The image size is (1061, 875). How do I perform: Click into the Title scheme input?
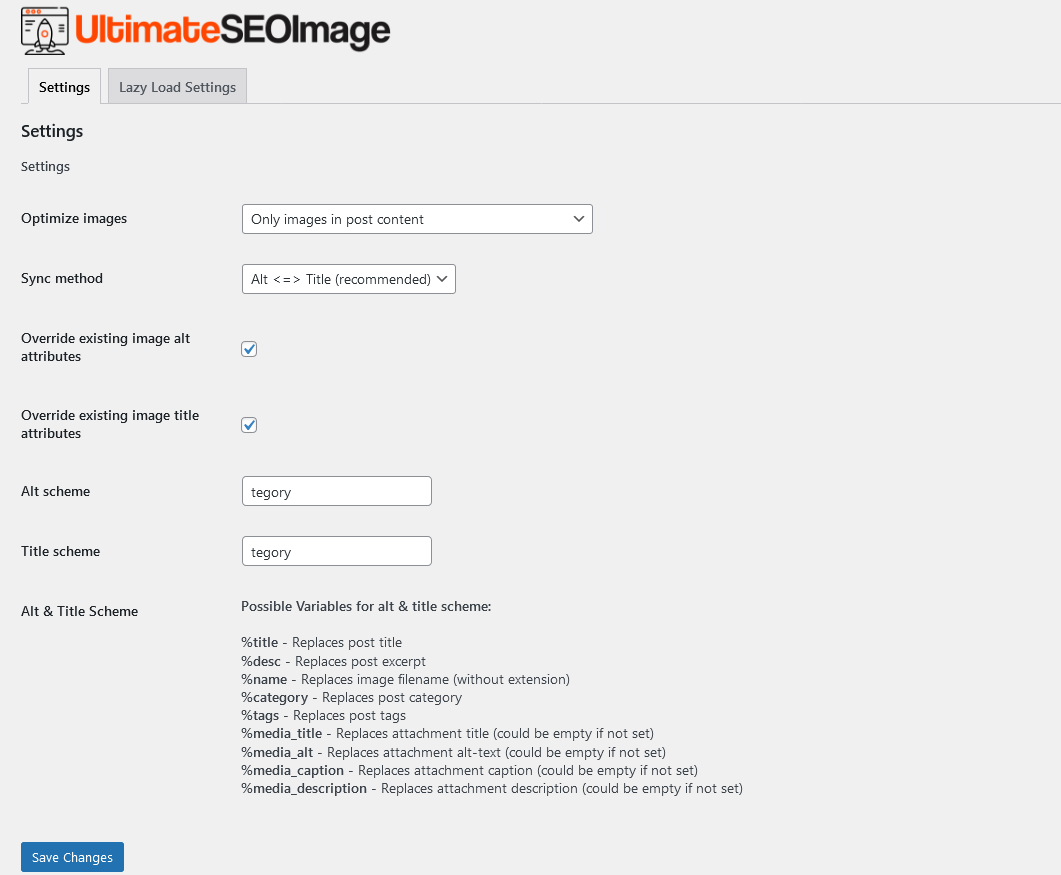[336, 552]
